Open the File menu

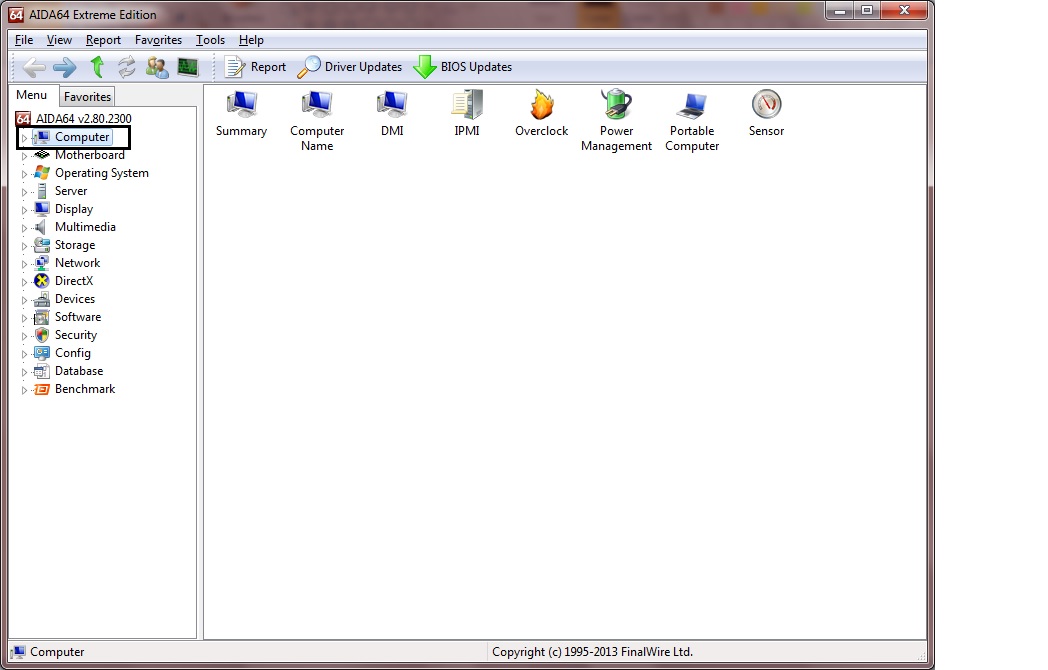(x=24, y=40)
